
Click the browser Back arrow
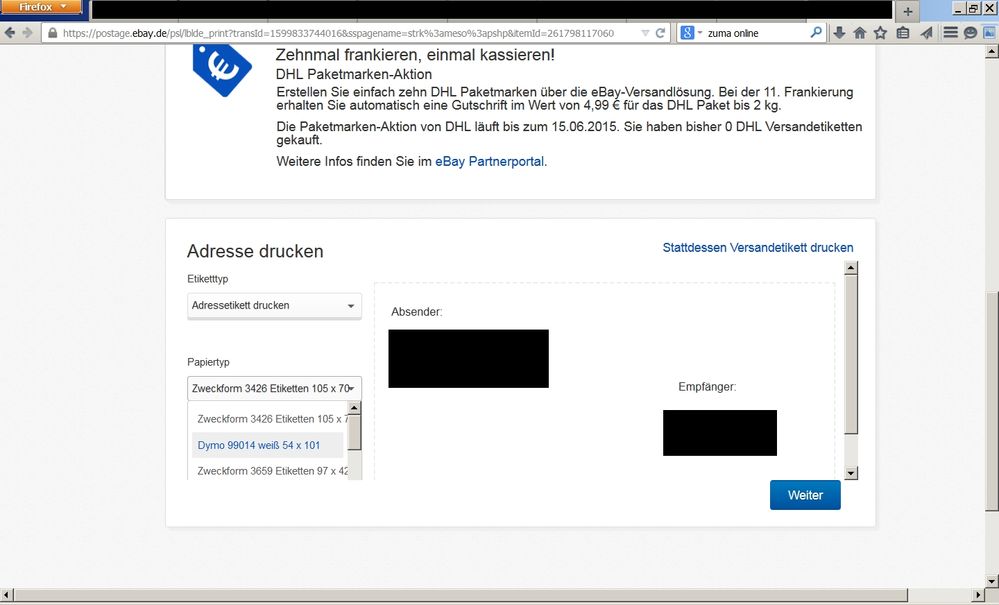pyautogui.click(x=11, y=33)
